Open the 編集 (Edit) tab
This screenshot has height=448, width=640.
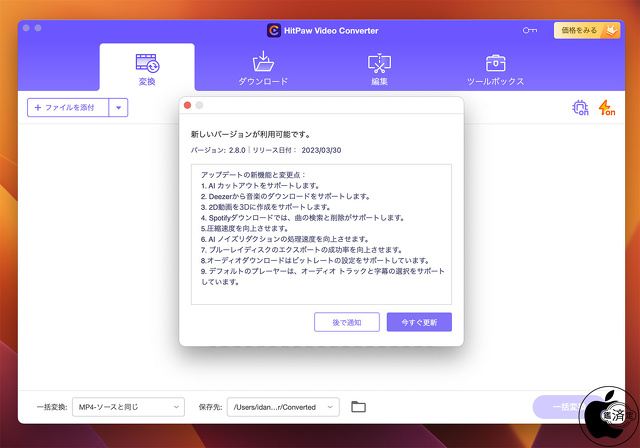(x=379, y=68)
